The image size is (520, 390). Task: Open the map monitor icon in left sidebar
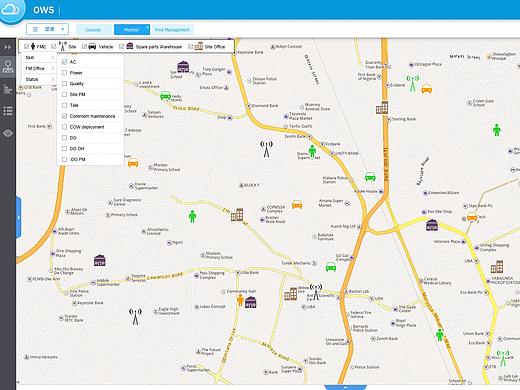tap(8, 67)
